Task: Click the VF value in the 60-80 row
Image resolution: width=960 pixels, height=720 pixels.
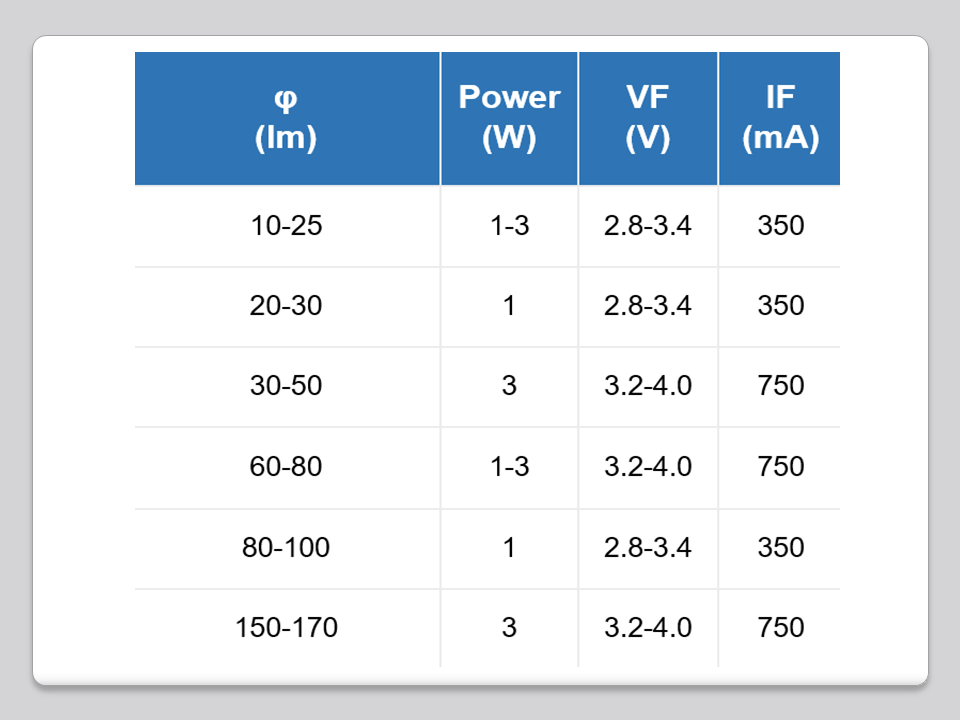Action: [x=647, y=467]
